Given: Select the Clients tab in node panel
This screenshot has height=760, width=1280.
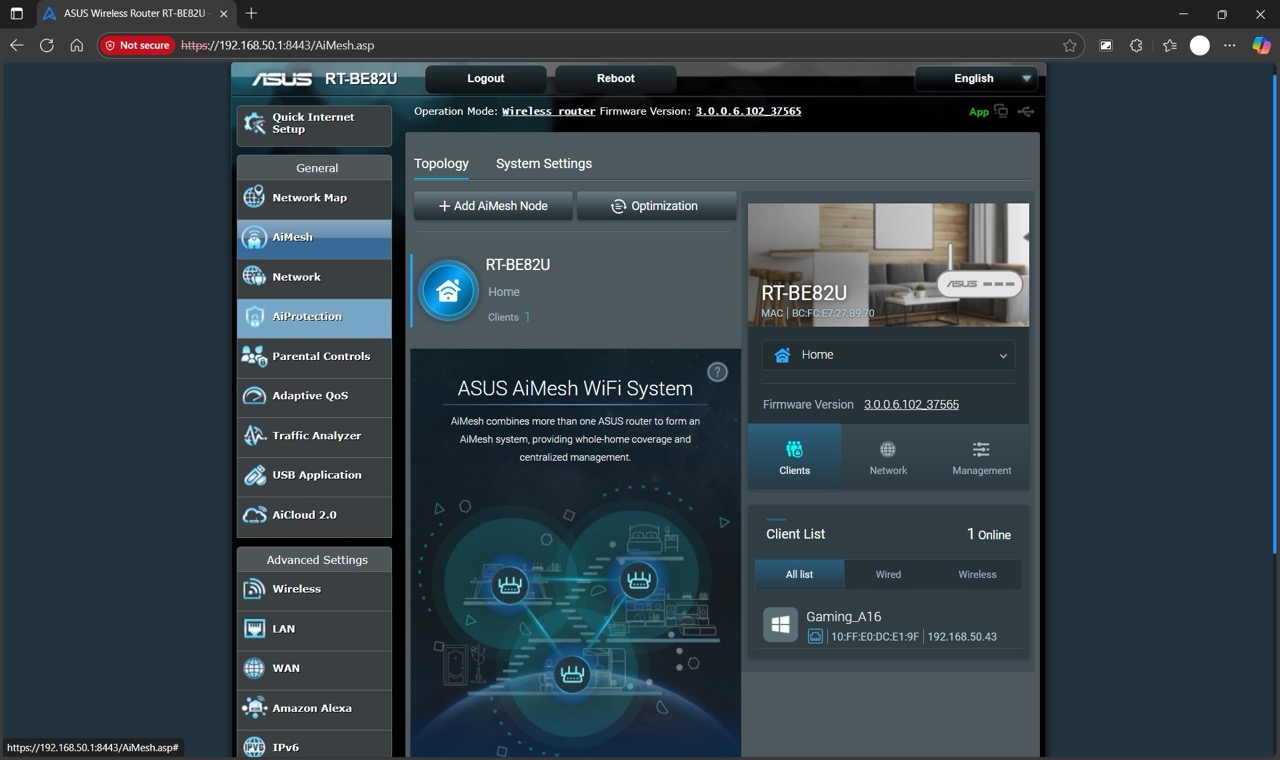Looking at the screenshot, I should click(x=794, y=457).
